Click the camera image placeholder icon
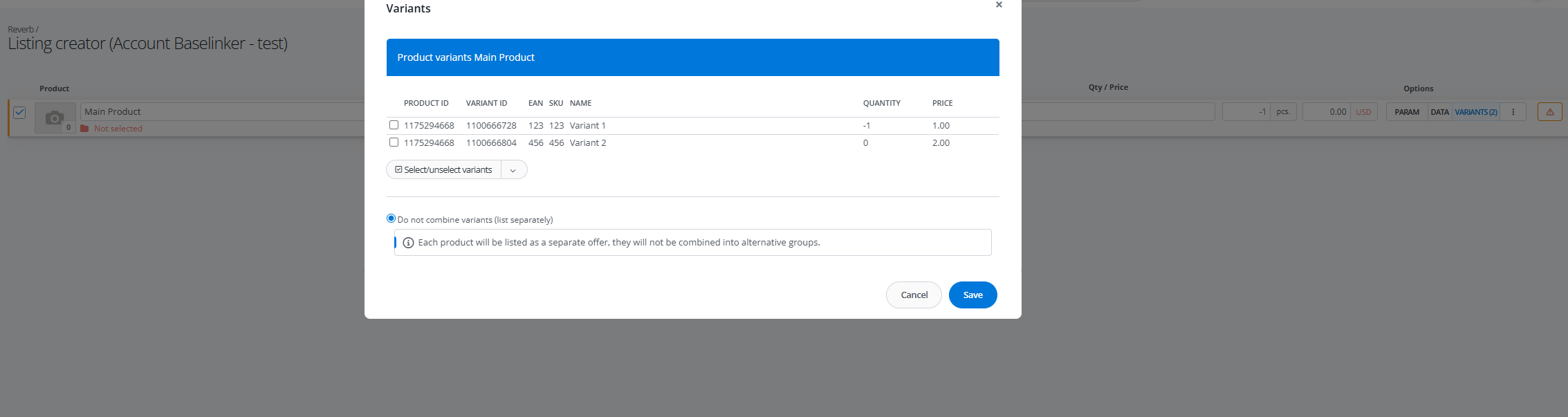1568x417 pixels. (55, 118)
